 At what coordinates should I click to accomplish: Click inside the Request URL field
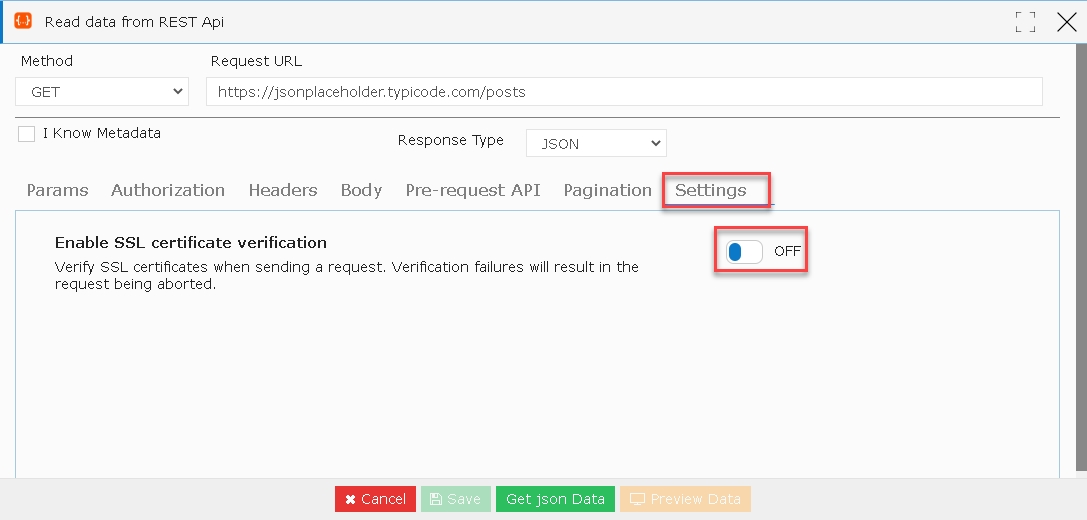pyautogui.click(x=624, y=92)
